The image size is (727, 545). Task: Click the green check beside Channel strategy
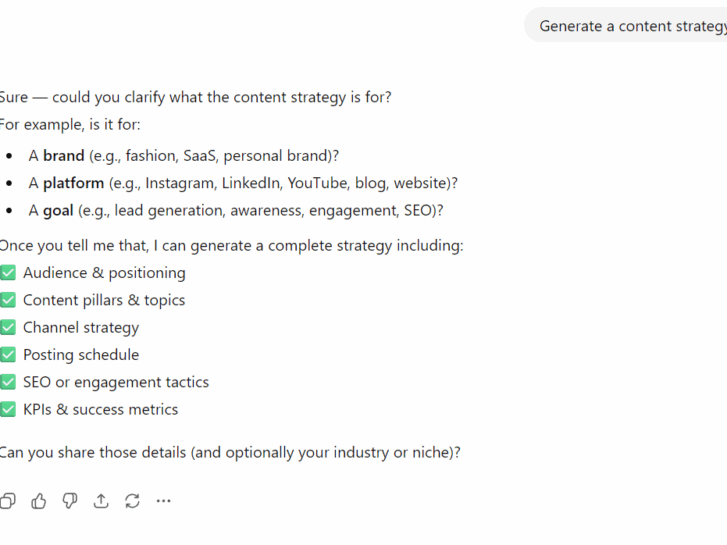point(8,327)
